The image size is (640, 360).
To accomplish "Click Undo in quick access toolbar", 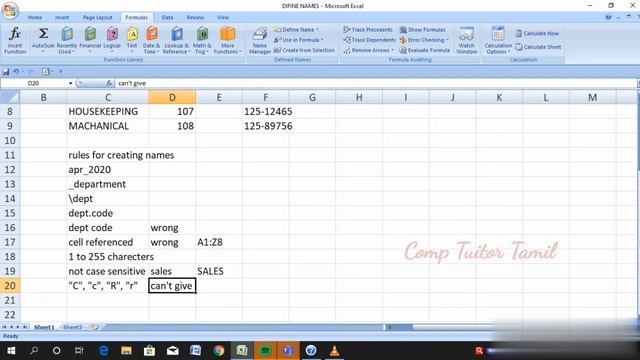I will click(x=16, y=72).
